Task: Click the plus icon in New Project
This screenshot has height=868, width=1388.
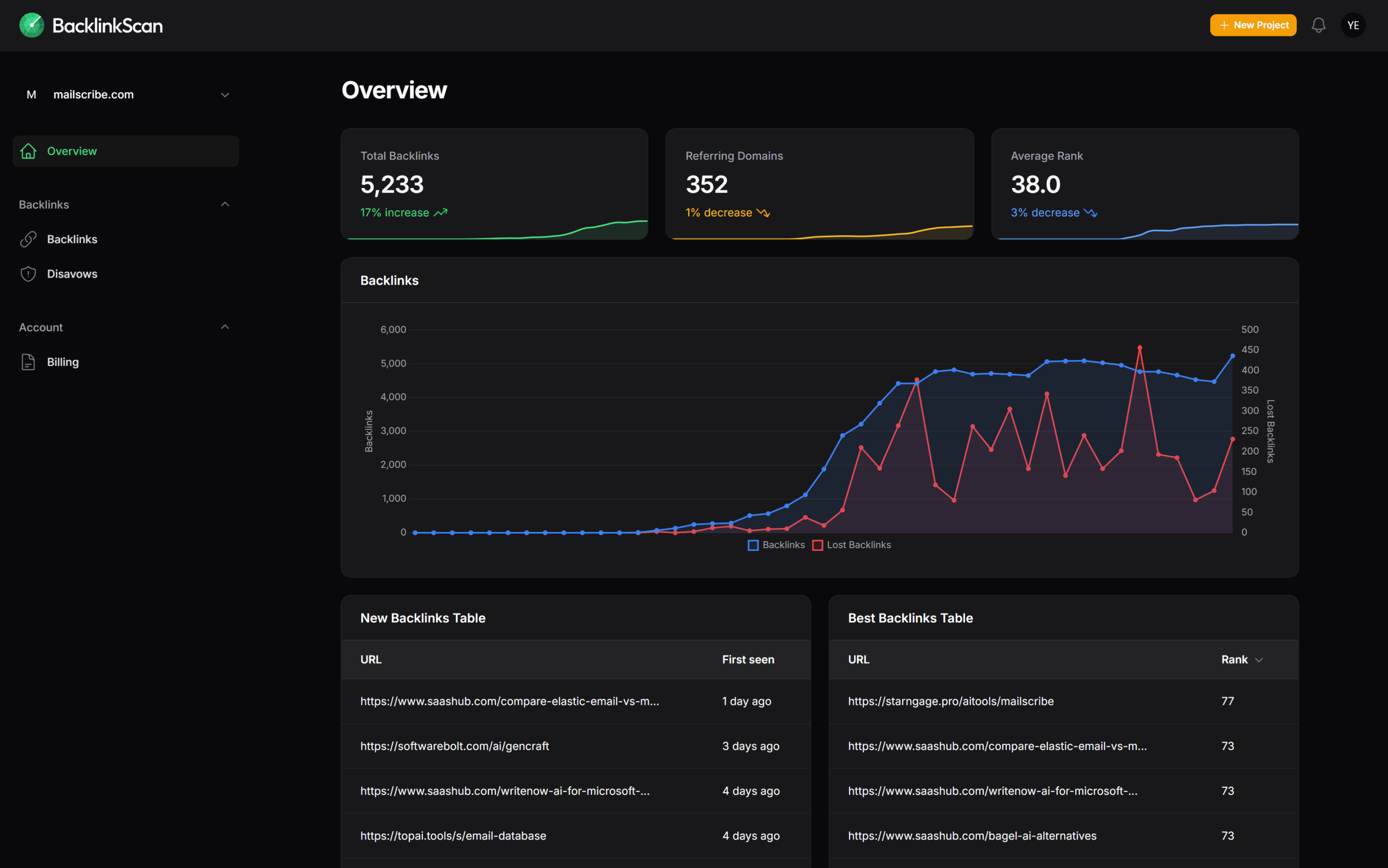Action: (x=1224, y=25)
